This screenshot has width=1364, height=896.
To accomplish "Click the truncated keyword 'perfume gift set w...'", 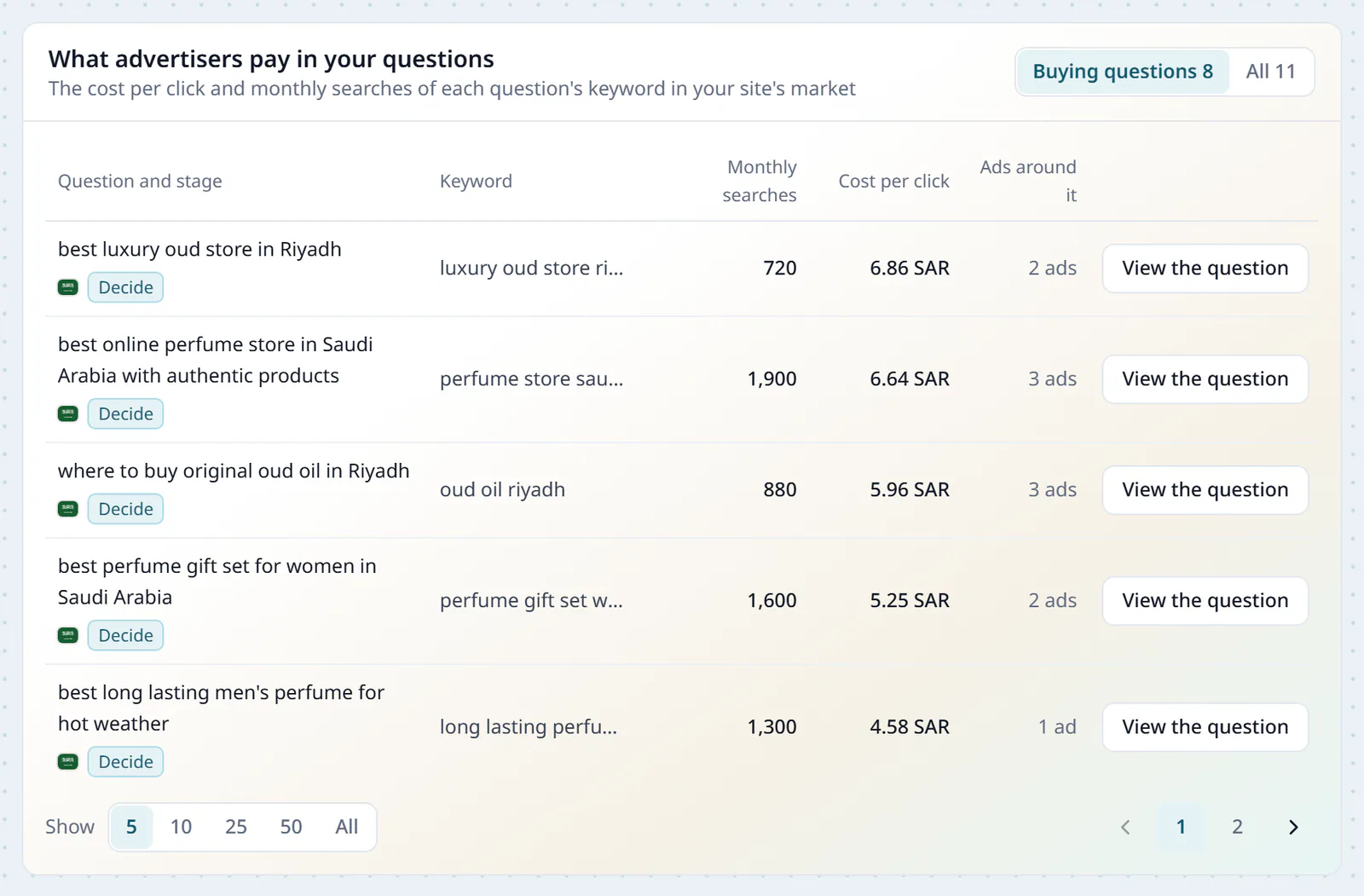I will (x=531, y=601).
